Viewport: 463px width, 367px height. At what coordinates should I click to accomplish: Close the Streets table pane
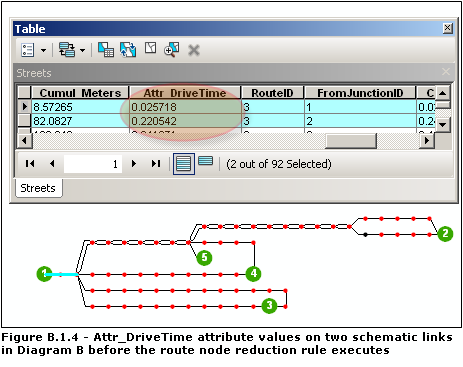tap(446, 71)
